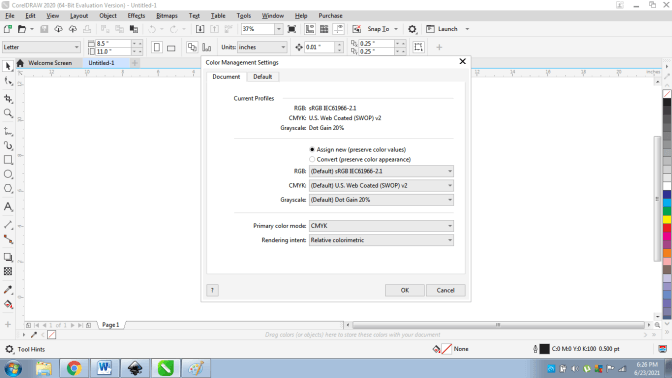Open the Letter page size dropdown
672x378 pixels.
tap(41, 47)
